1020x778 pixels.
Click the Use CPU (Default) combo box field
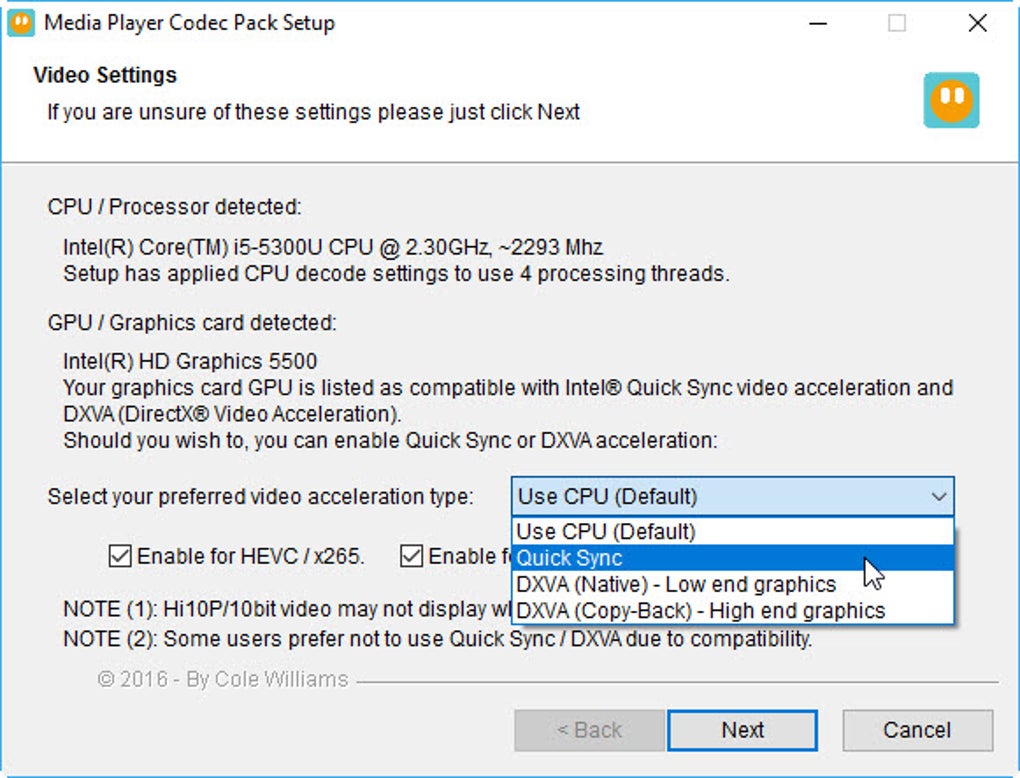pyautogui.click(x=720, y=496)
